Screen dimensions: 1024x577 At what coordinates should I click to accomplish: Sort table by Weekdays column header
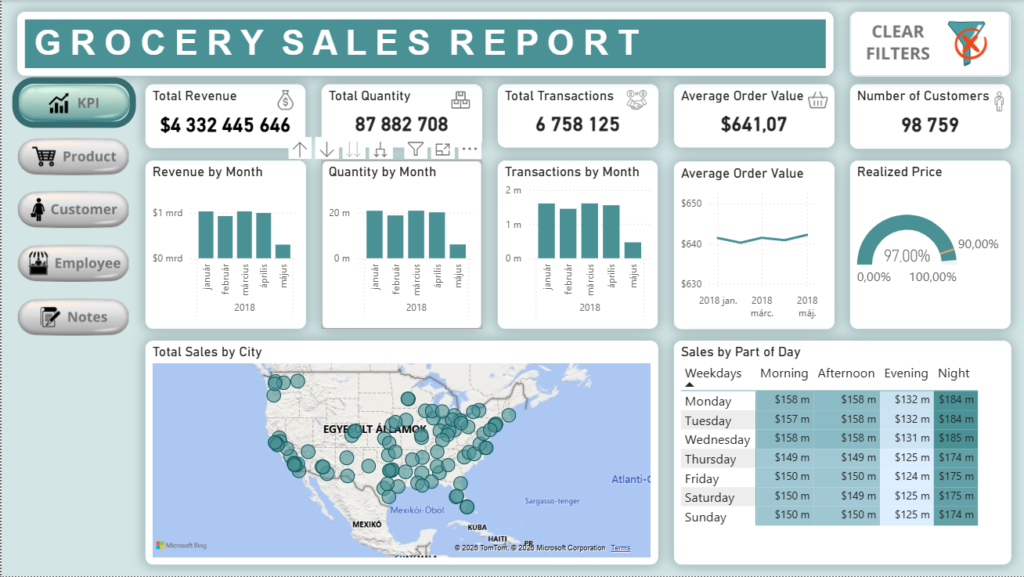(x=713, y=374)
